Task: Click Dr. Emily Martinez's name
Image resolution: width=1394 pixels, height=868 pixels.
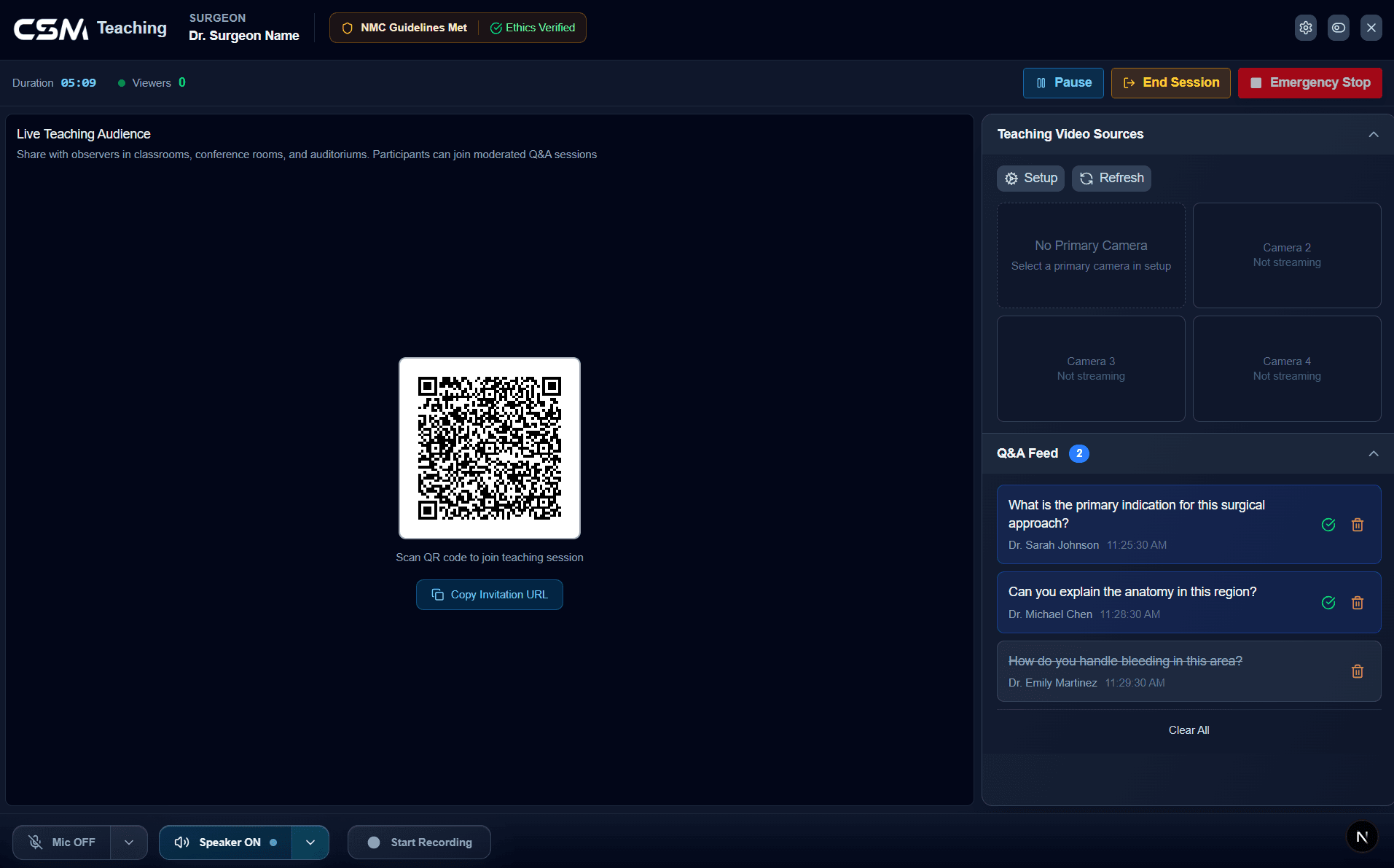Action: tap(1052, 683)
